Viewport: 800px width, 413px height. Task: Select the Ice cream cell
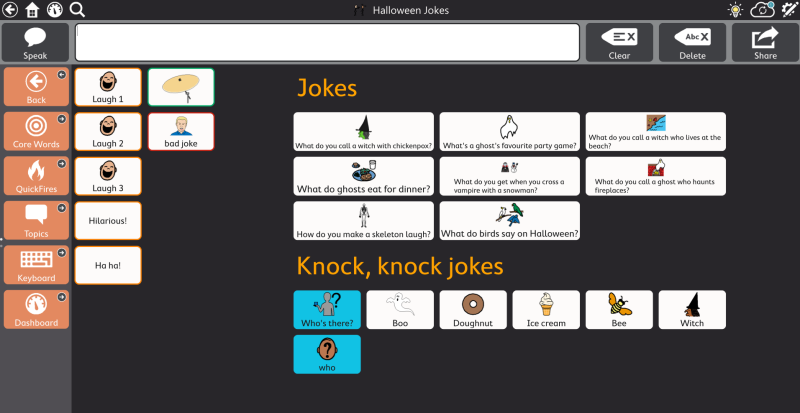pyautogui.click(x=546, y=309)
